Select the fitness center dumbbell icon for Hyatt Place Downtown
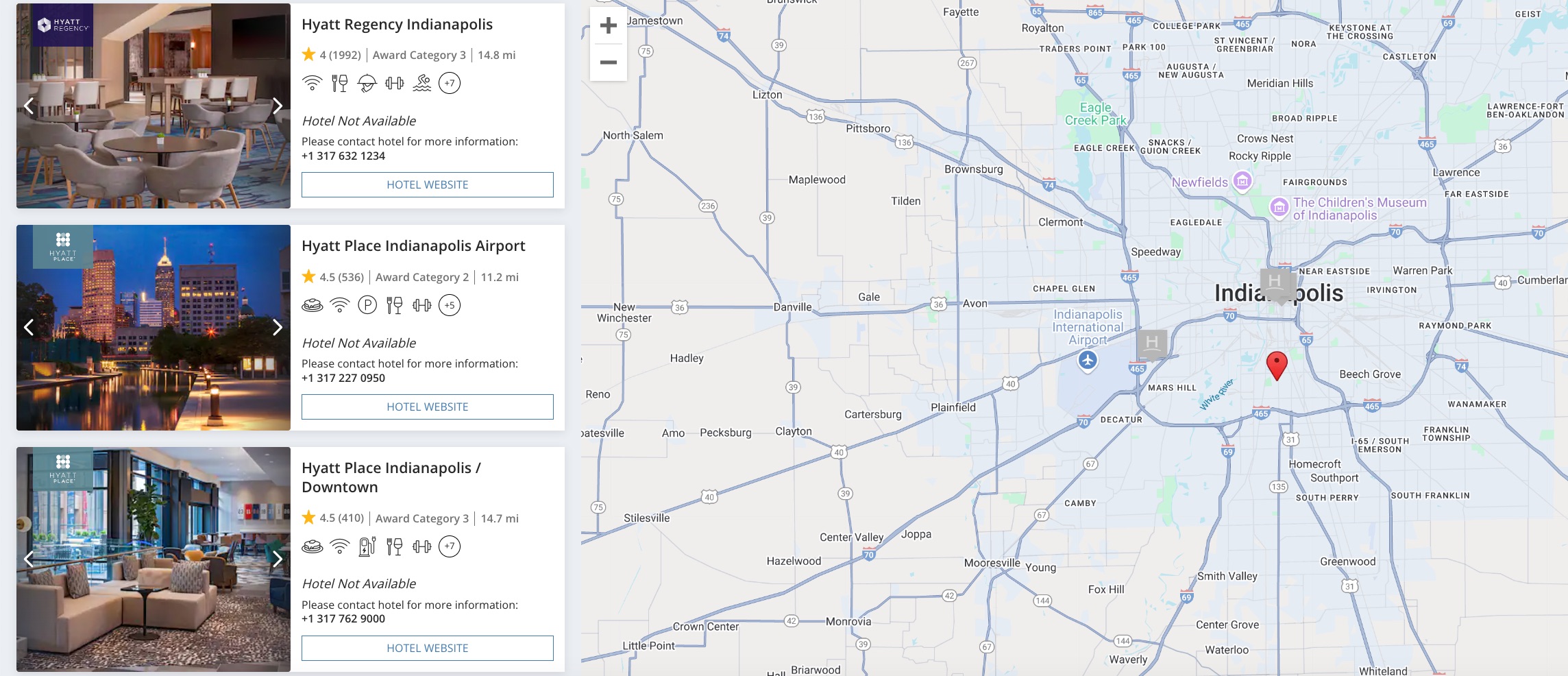Image resolution: width=1568 pixels, height=676 pixels. click(x=421, y=546)
